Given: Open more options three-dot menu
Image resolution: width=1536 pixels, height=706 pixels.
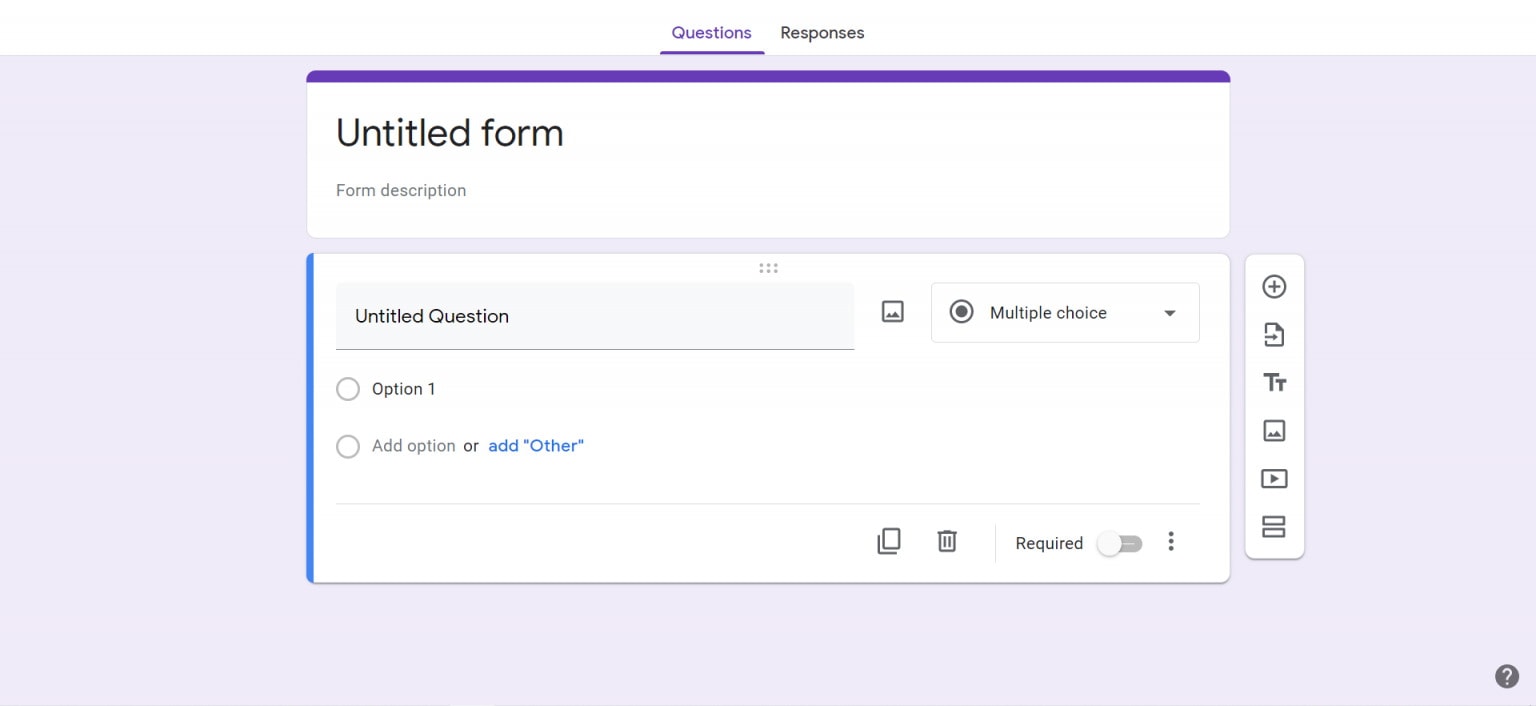Looking at the screenshot, I should pyautogui.click(x=1171, y=542).
